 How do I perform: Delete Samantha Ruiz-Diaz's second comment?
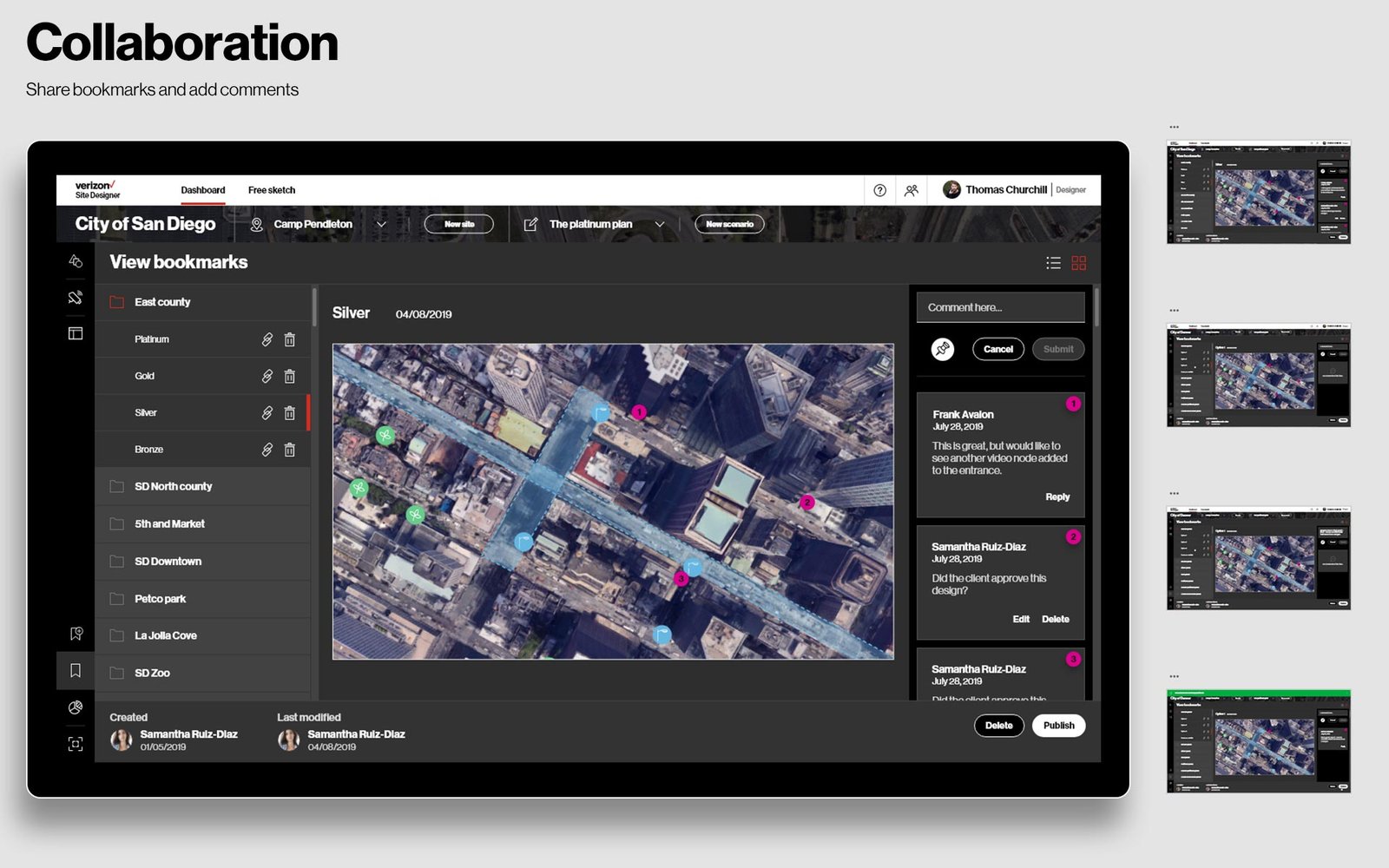(x=1056, y=619)
